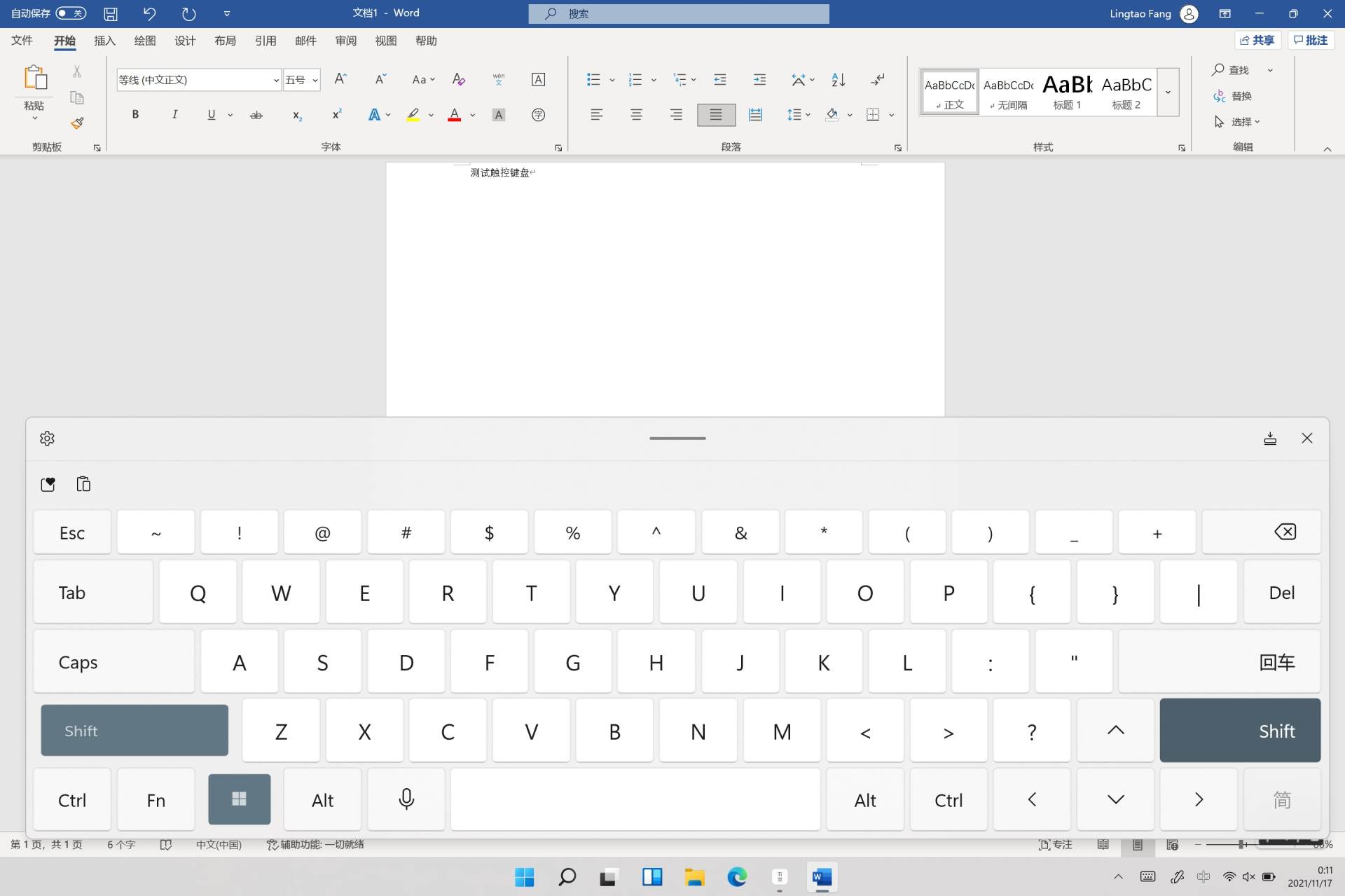Switch to 审阅 tab

coord(345,41)
